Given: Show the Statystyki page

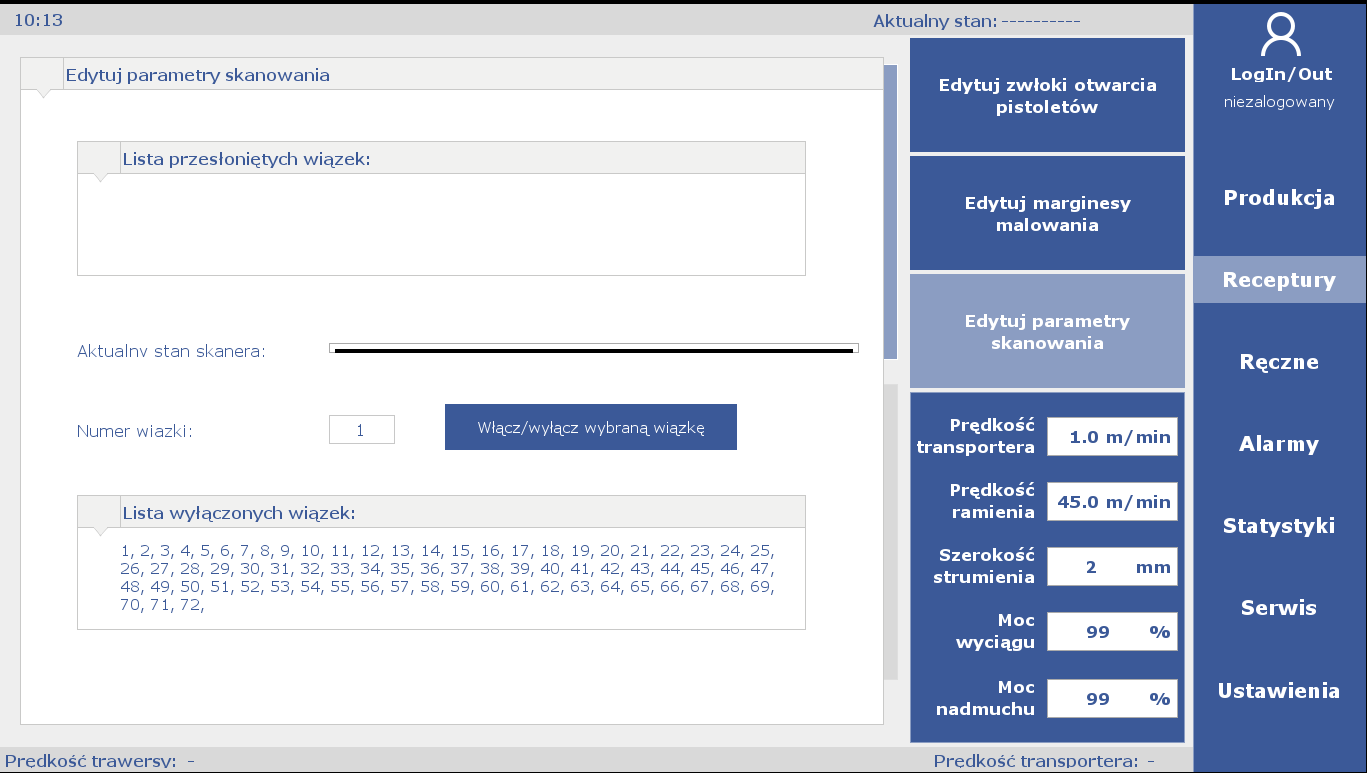Looking at the screenshot, I should (1279, 525).
